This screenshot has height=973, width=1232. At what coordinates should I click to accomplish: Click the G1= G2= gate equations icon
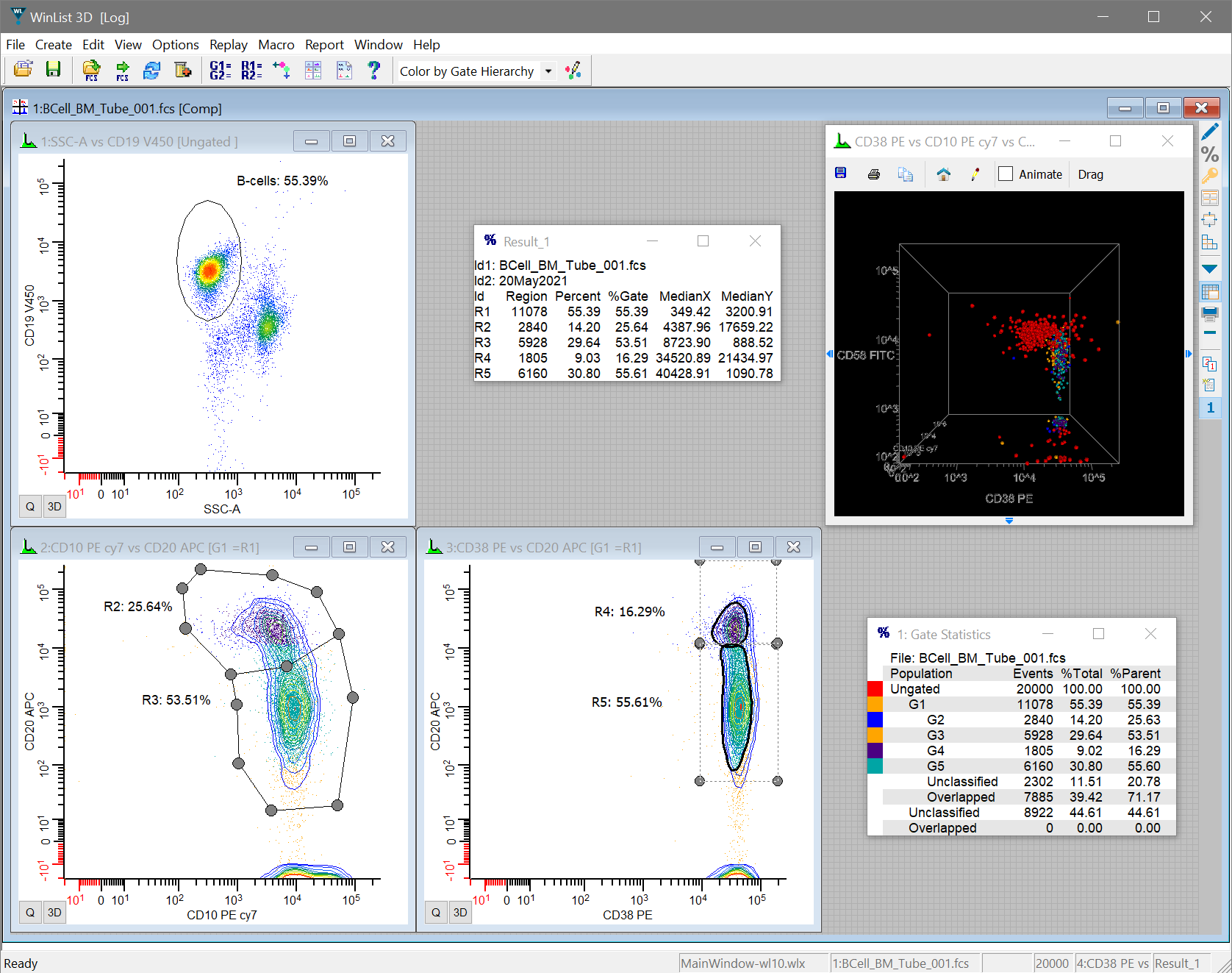point(220,70)
